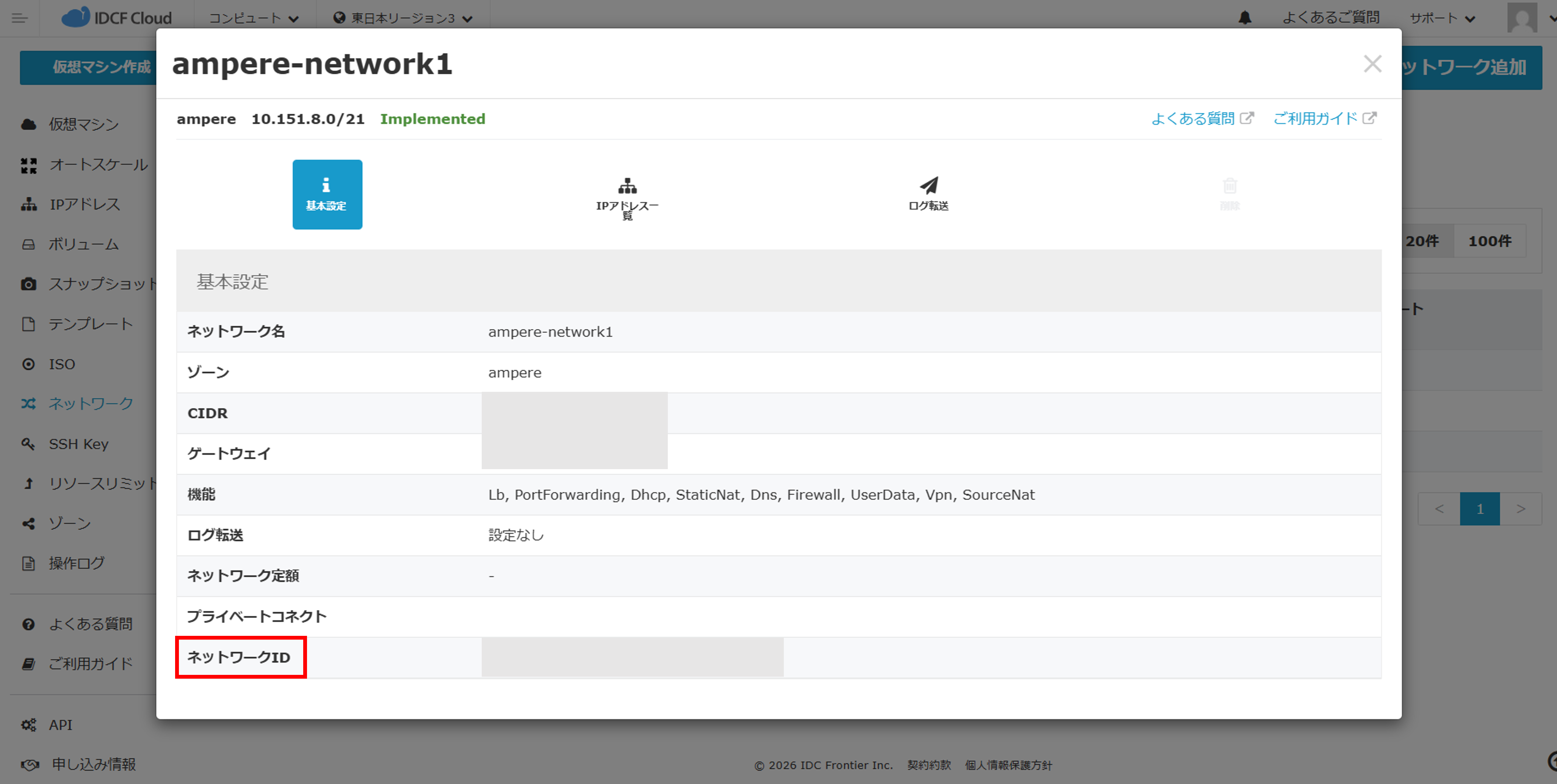
Task: Expand the サポート dropdown menu
Action: 1442,18
